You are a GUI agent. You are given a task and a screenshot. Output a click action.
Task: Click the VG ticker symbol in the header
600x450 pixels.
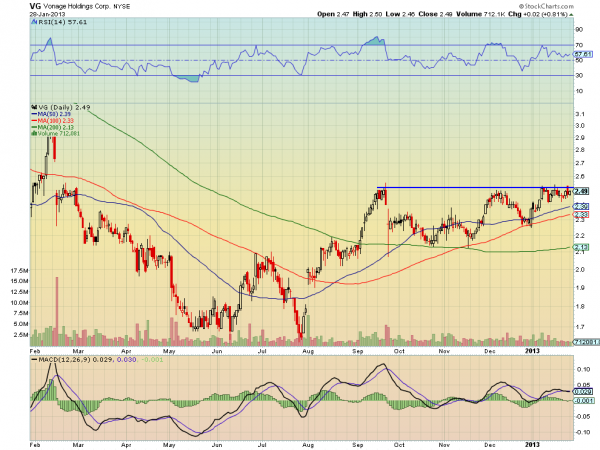tap(35, 6)
